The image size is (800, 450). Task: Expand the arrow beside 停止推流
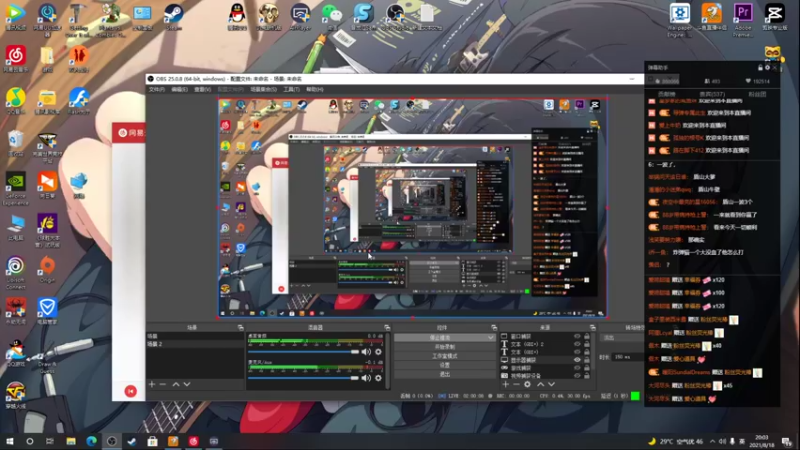click(491, 338)
